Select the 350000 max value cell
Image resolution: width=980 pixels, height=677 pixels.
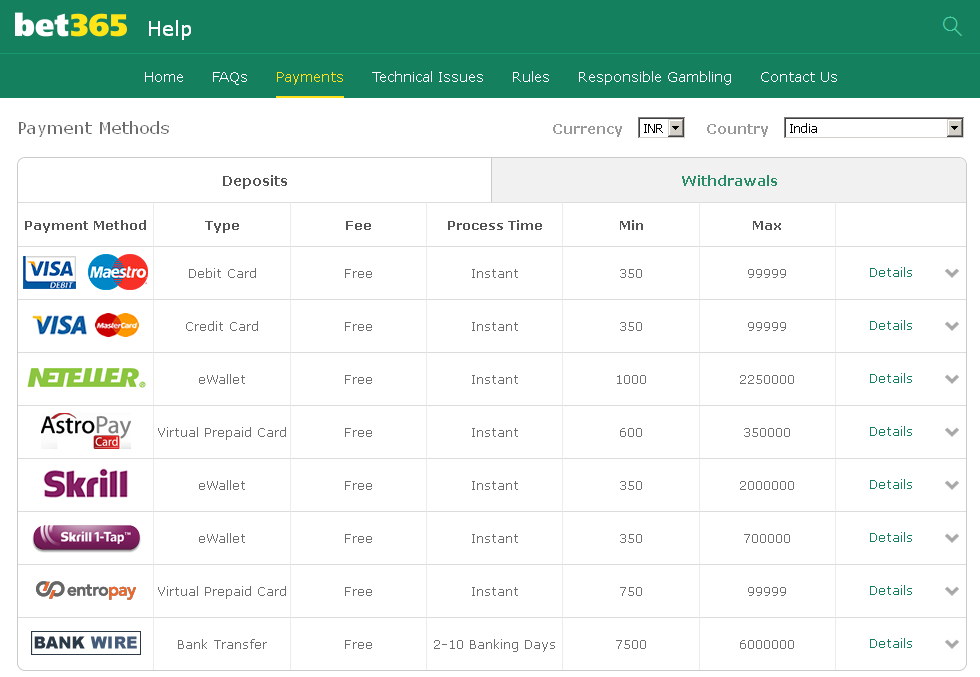pyautogui.click(x=767, y=433)
